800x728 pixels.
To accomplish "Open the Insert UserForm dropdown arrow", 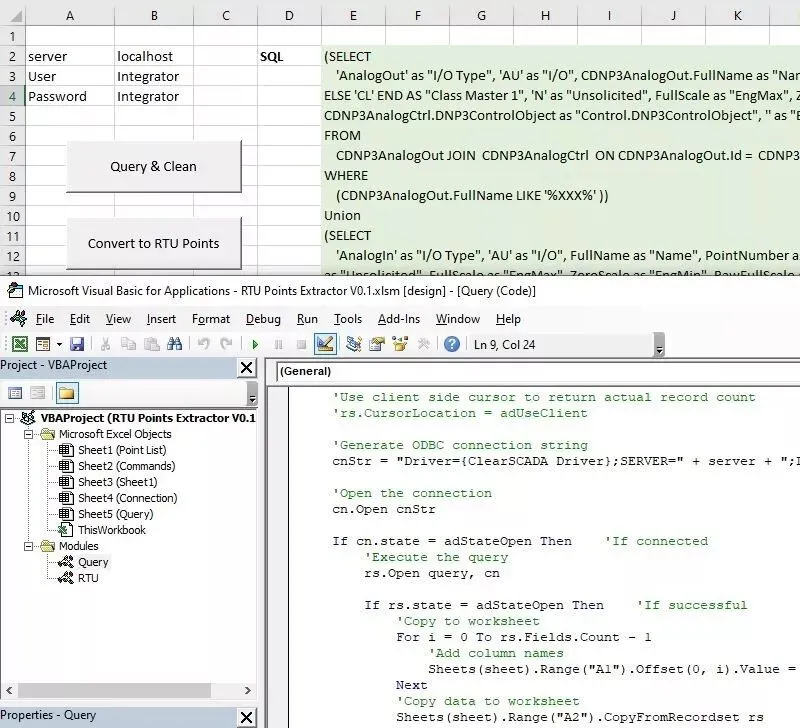I will tap(59, 344).
